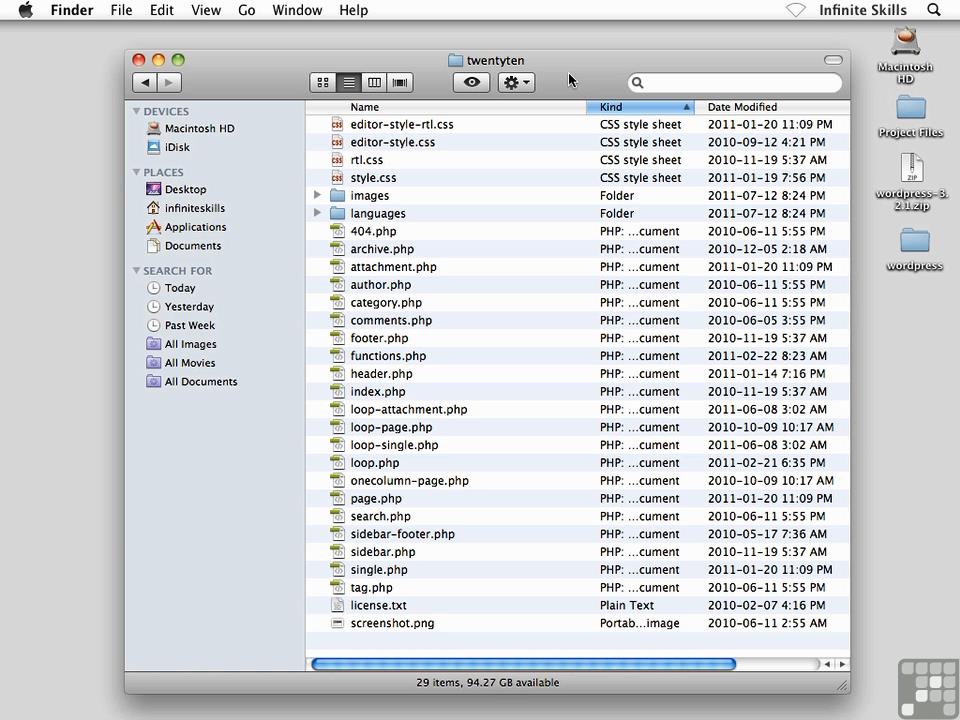Select the style.css file
This screenshot has width=960, height=720.
[x=577, y=178]
